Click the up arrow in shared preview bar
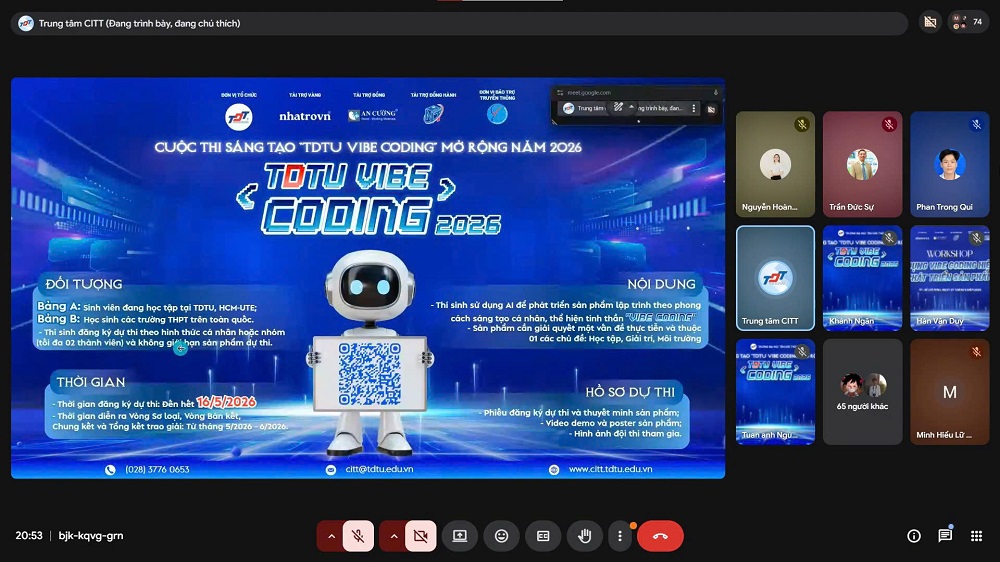The image size is (1000, 562). [631, 108]
